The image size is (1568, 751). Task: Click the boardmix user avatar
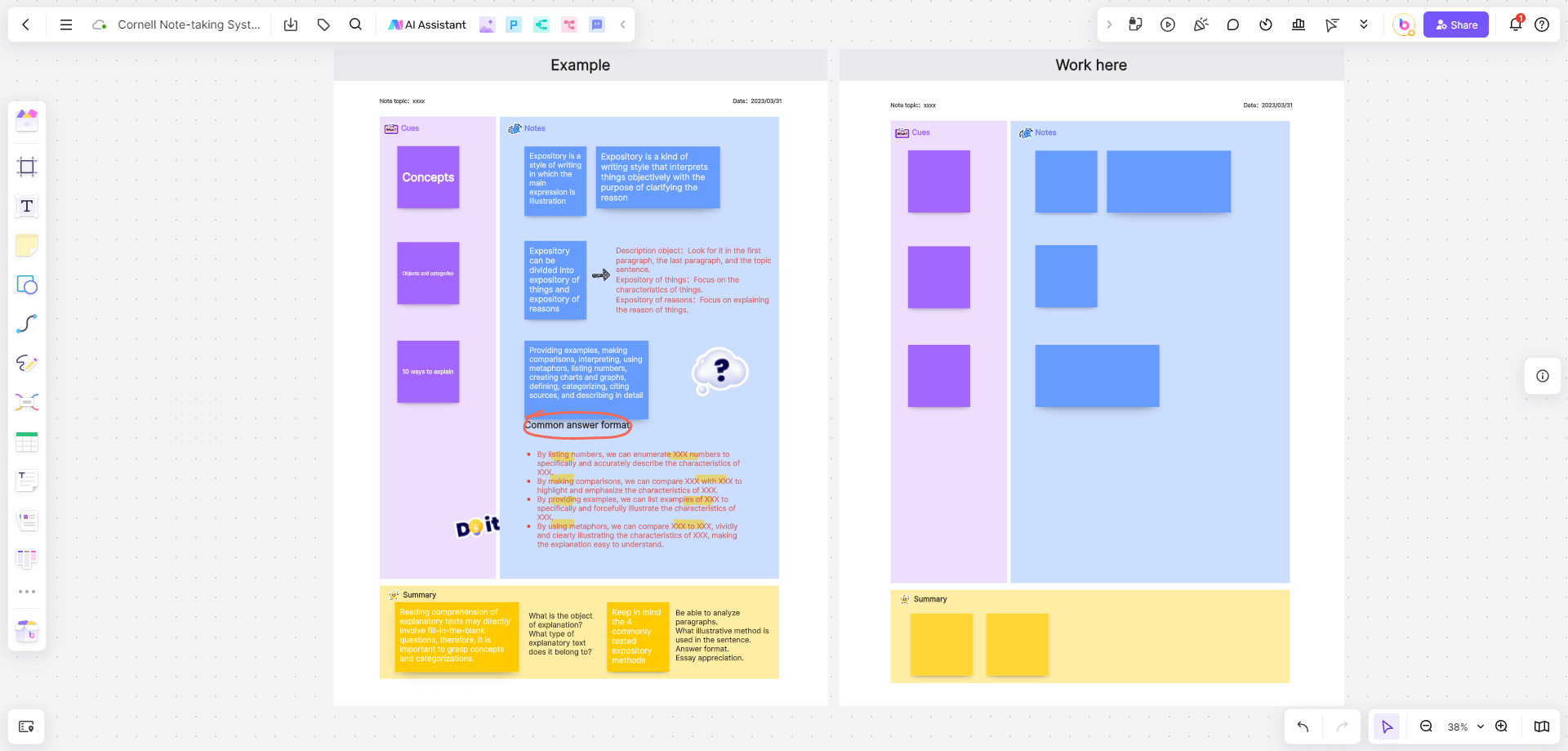point(1404,25)
